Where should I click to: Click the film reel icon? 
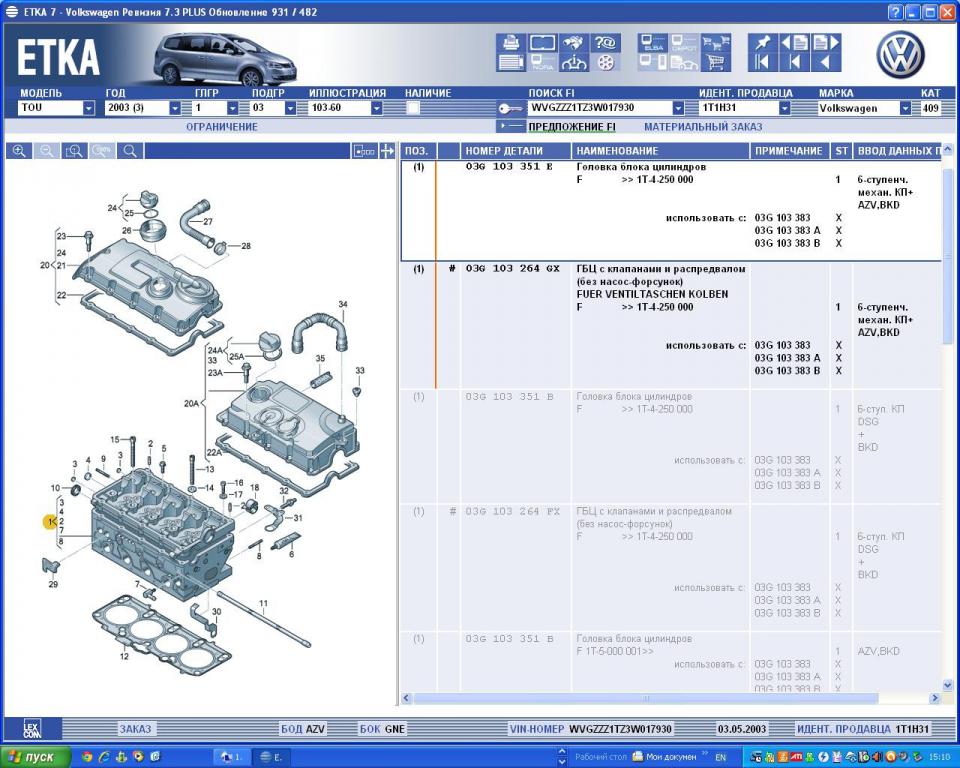tap(605, 62)
